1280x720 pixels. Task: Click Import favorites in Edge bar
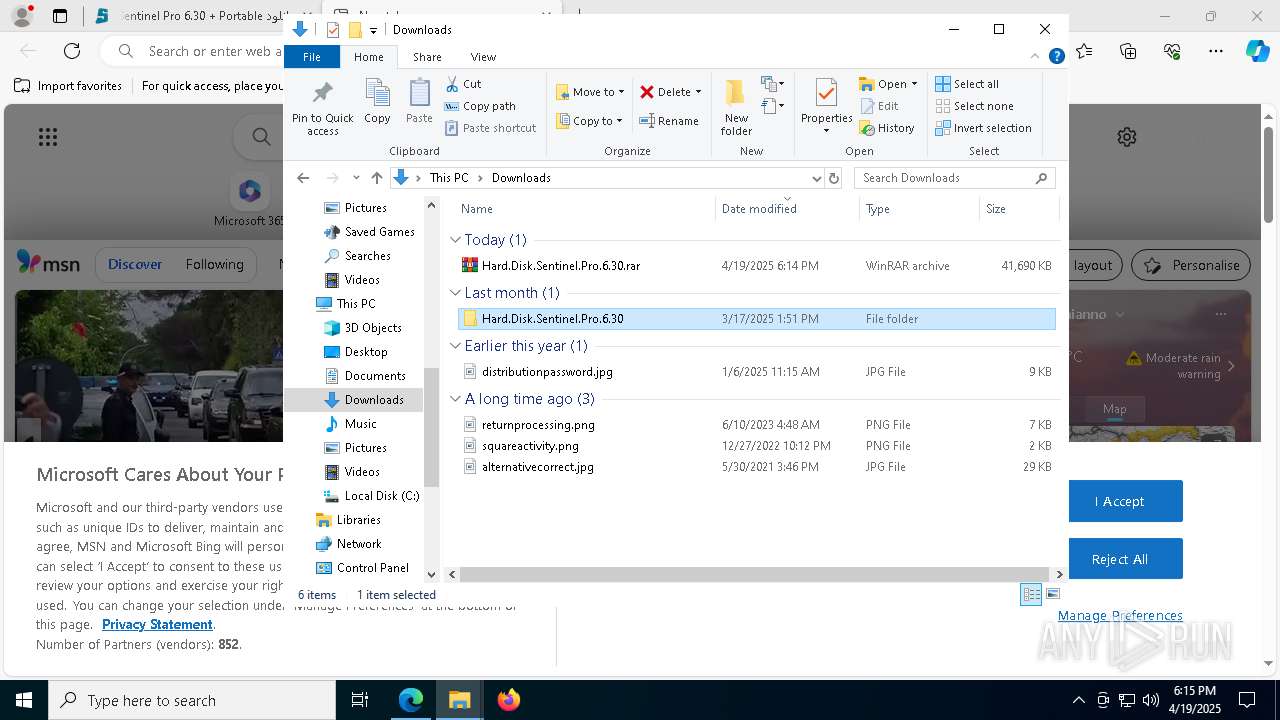pyautogui.click(x=68, y=86)
